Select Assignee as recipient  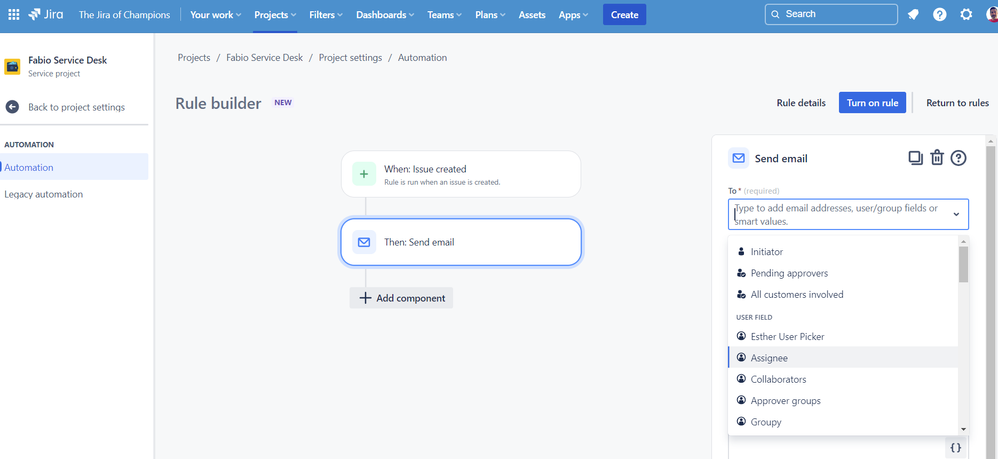pyautogui.click(x=843, y=358)
